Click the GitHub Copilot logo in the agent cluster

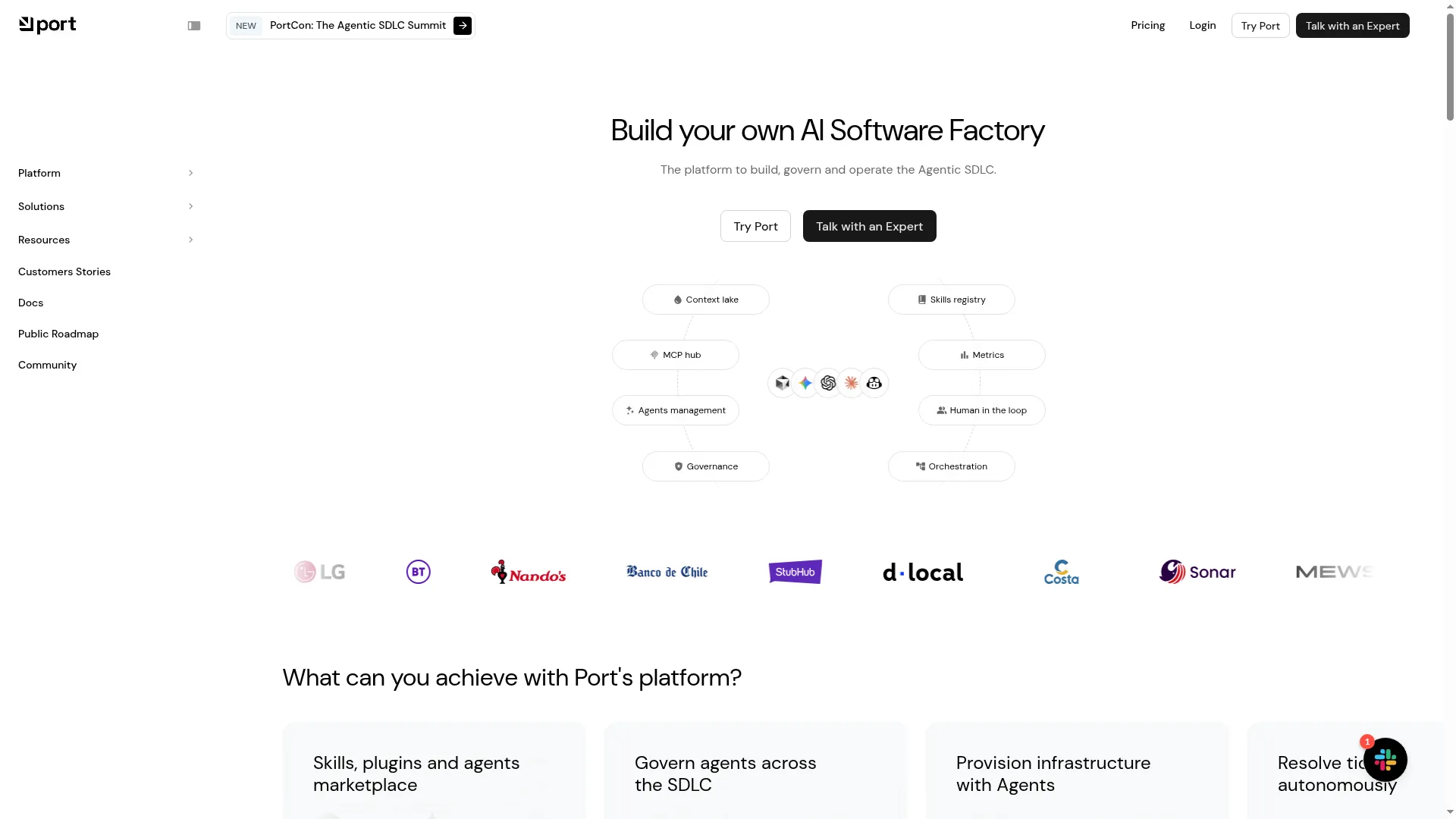(x=874, y=384)
